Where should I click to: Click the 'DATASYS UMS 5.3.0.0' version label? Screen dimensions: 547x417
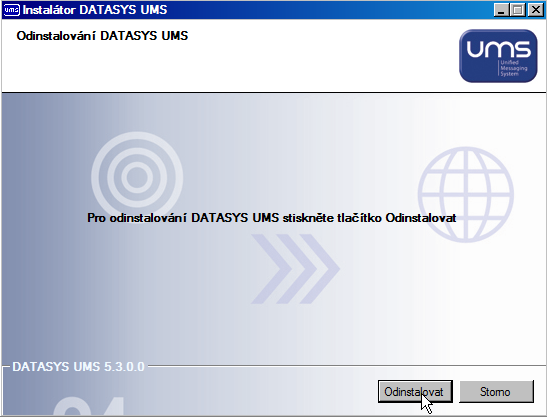(78, 367)
